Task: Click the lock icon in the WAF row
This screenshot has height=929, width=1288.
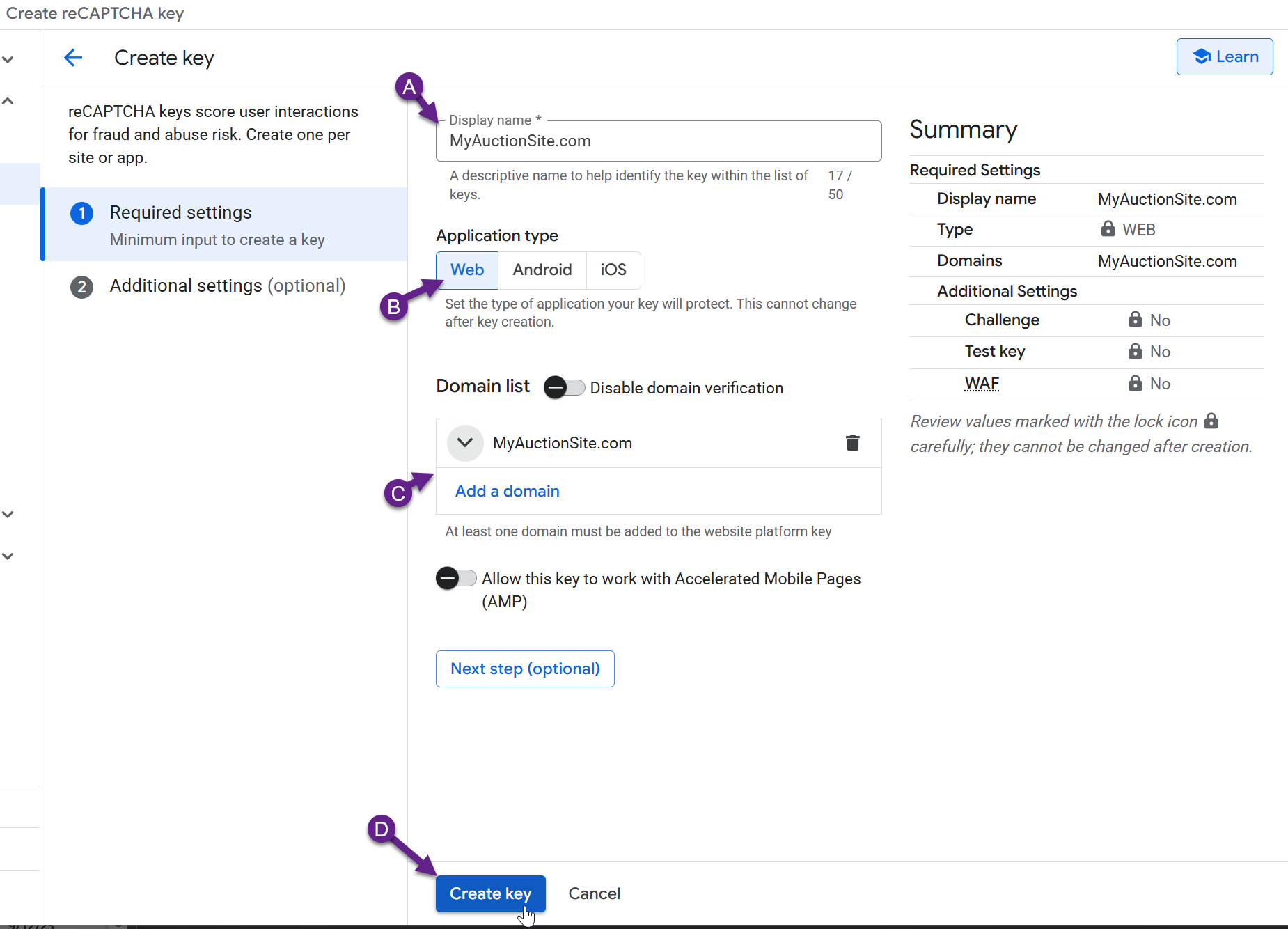Action: tap(1135, 382)
